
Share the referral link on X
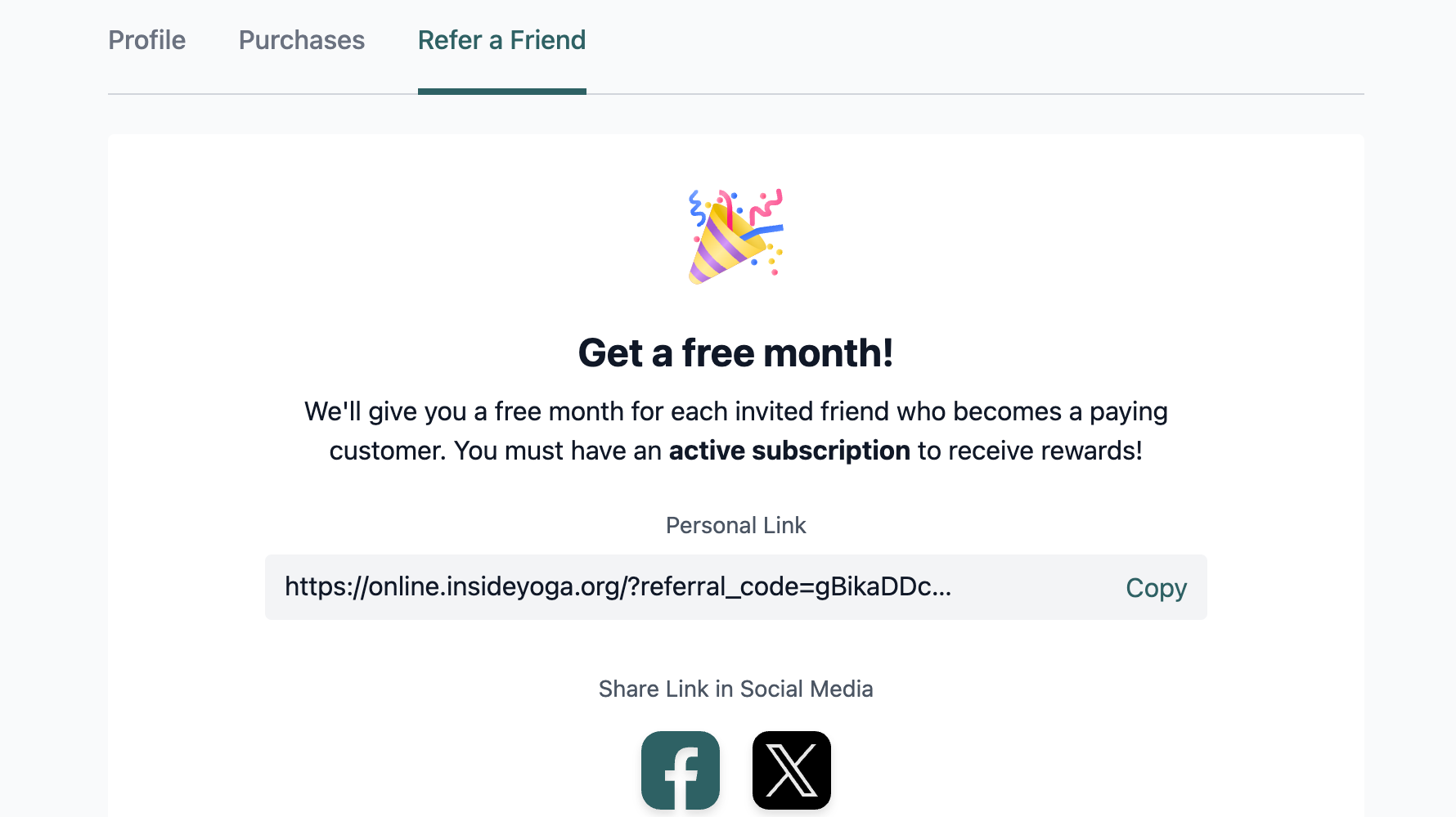coord(792,770)
